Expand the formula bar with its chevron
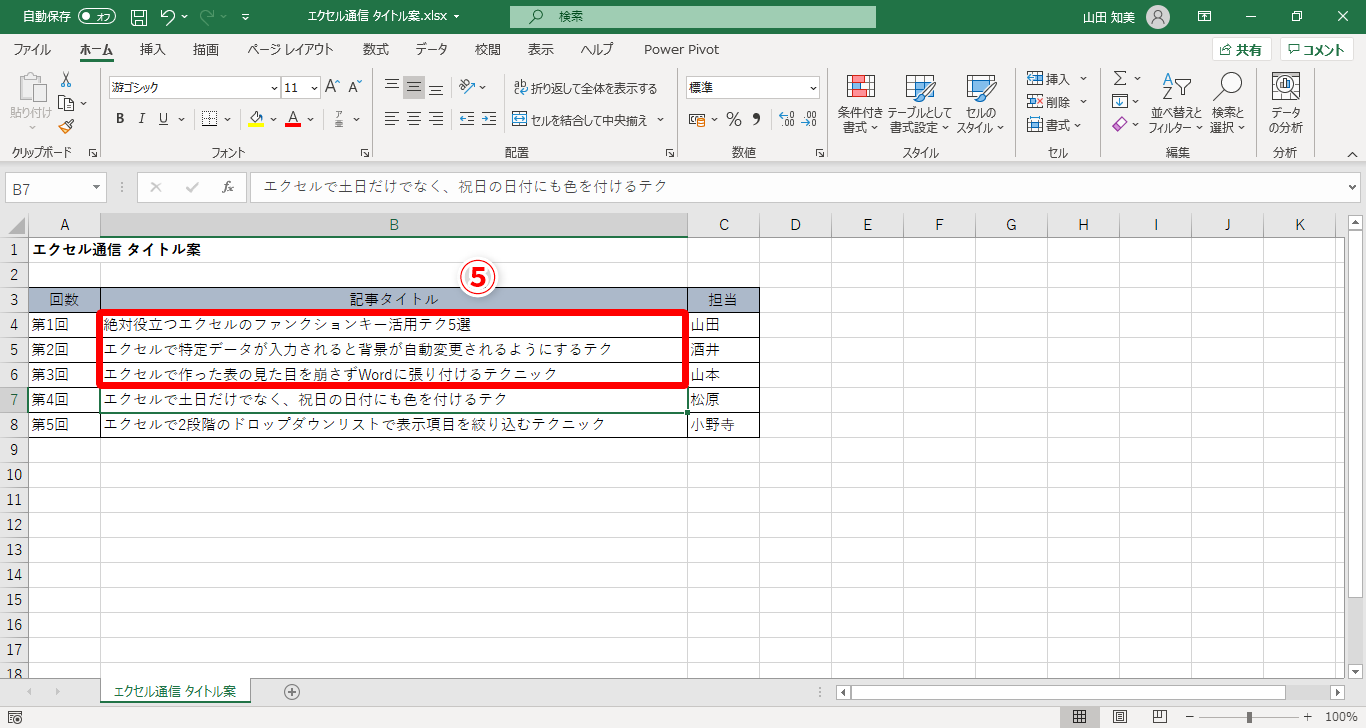 point(1353,187)
